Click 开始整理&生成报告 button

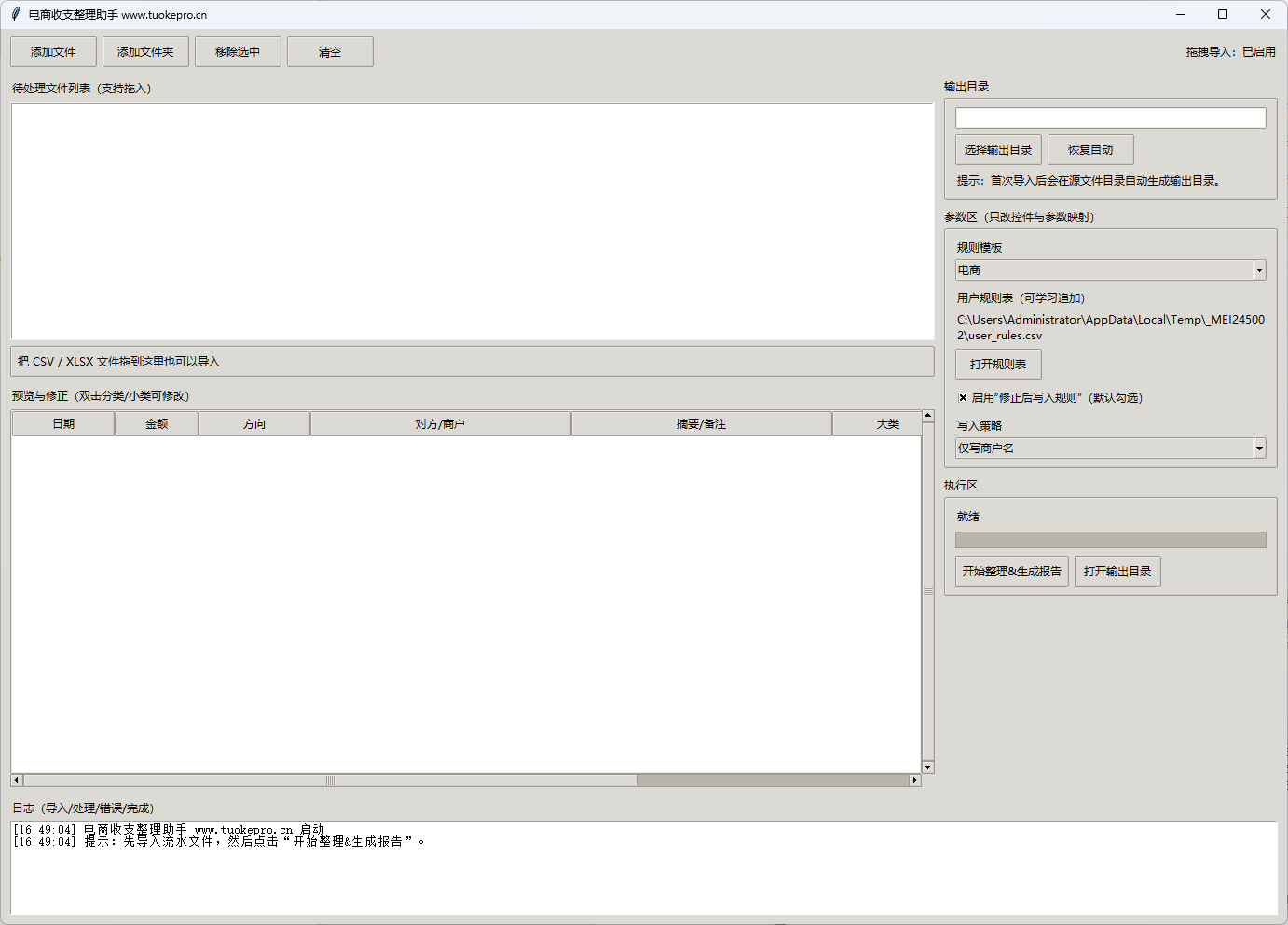(x=1012, y=572)
